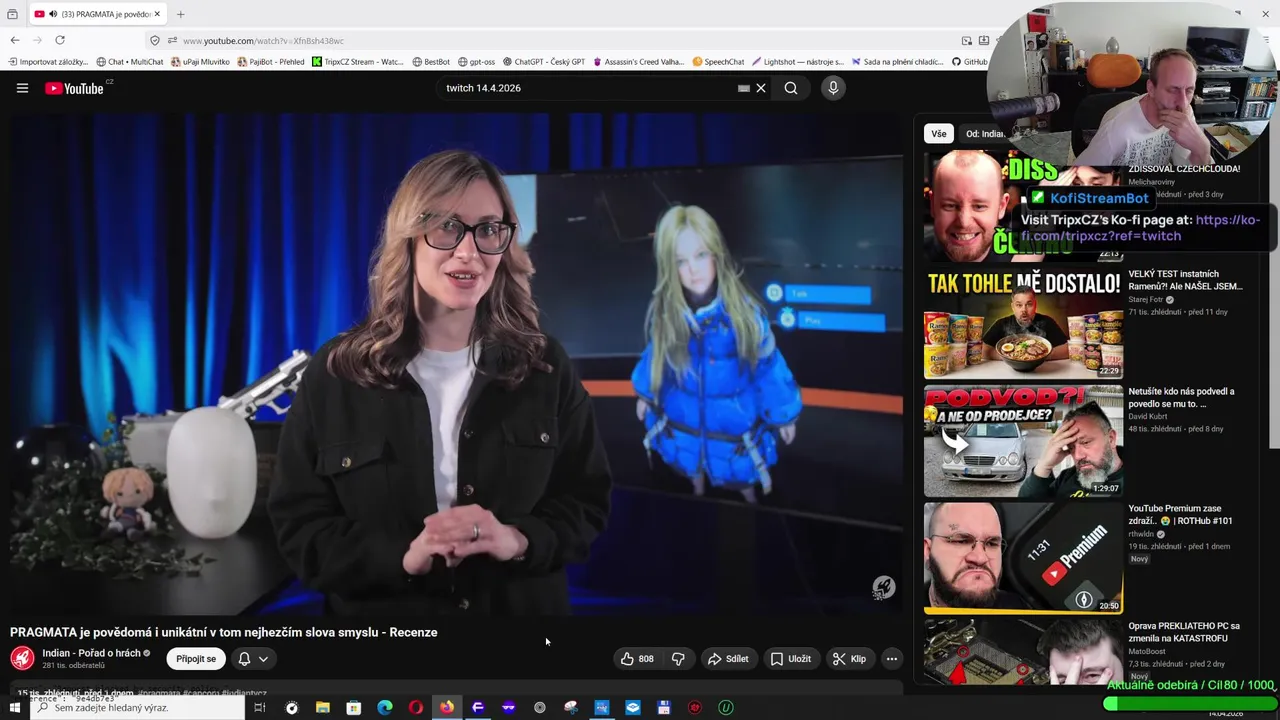Open the BestBot bookmark
Image resolution: width=1280 pixels, height=720 pixels.
431,62
